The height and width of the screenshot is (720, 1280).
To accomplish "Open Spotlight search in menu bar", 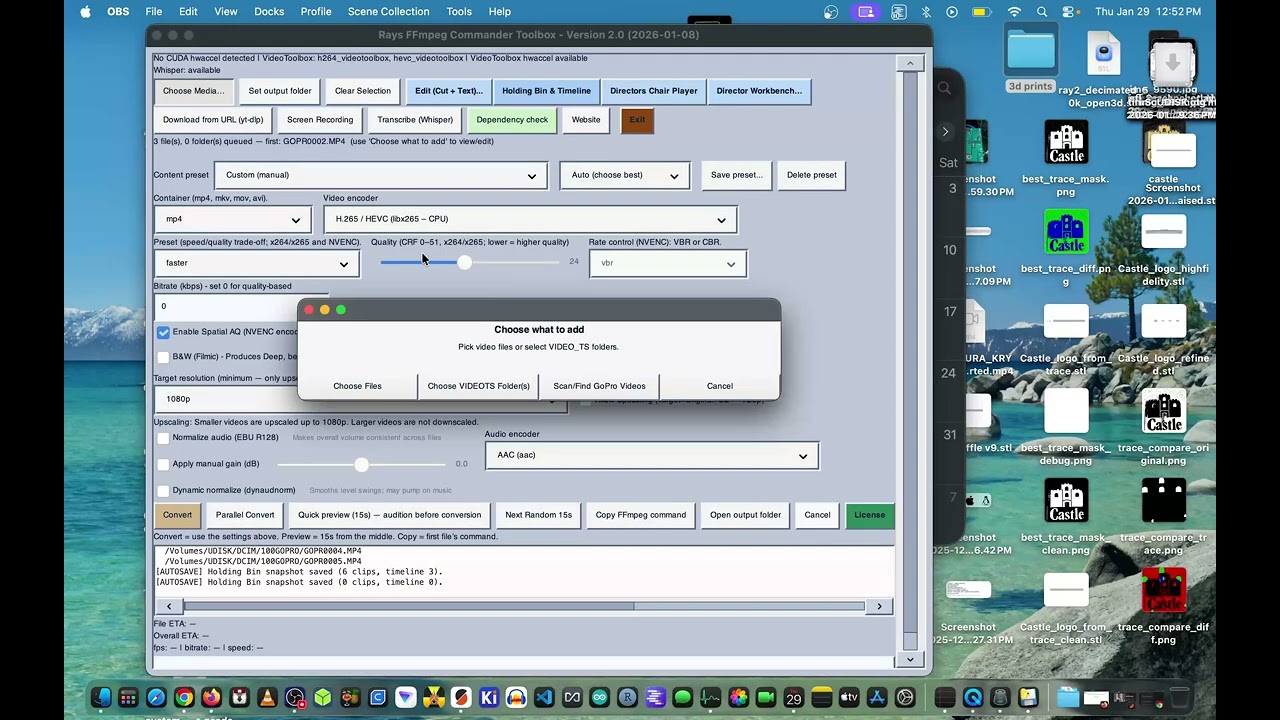I will (x=1042, y=12).
